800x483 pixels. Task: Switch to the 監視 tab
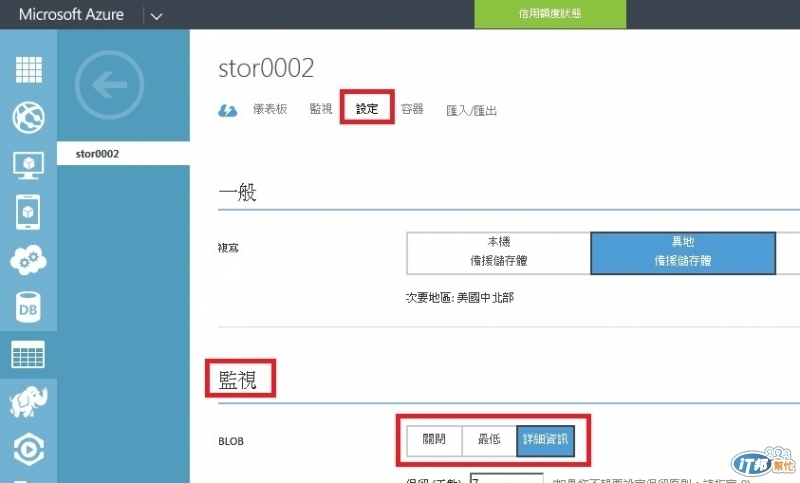coord(321,109)
